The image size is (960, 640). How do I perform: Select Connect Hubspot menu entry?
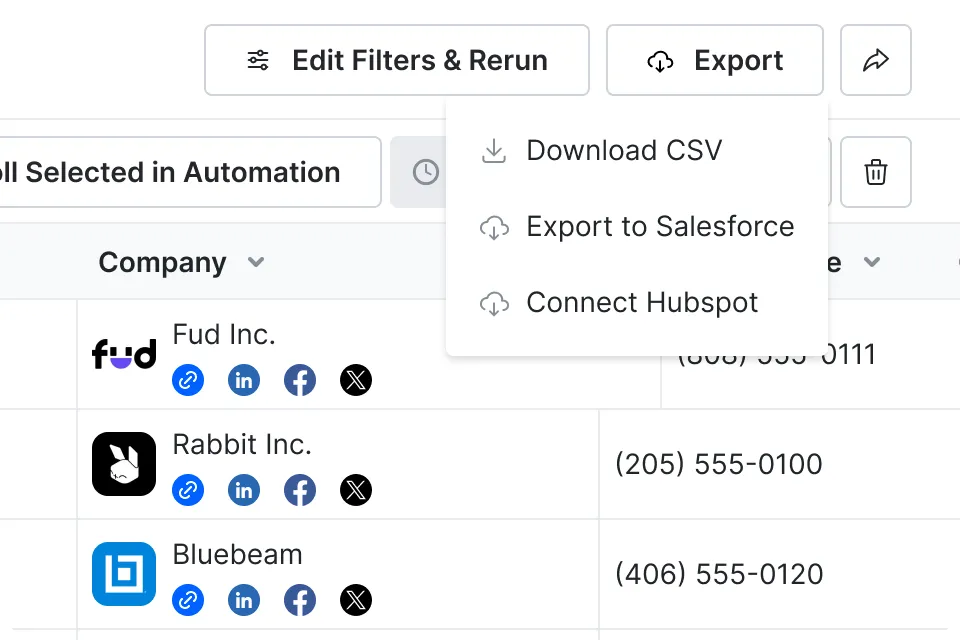637,303
